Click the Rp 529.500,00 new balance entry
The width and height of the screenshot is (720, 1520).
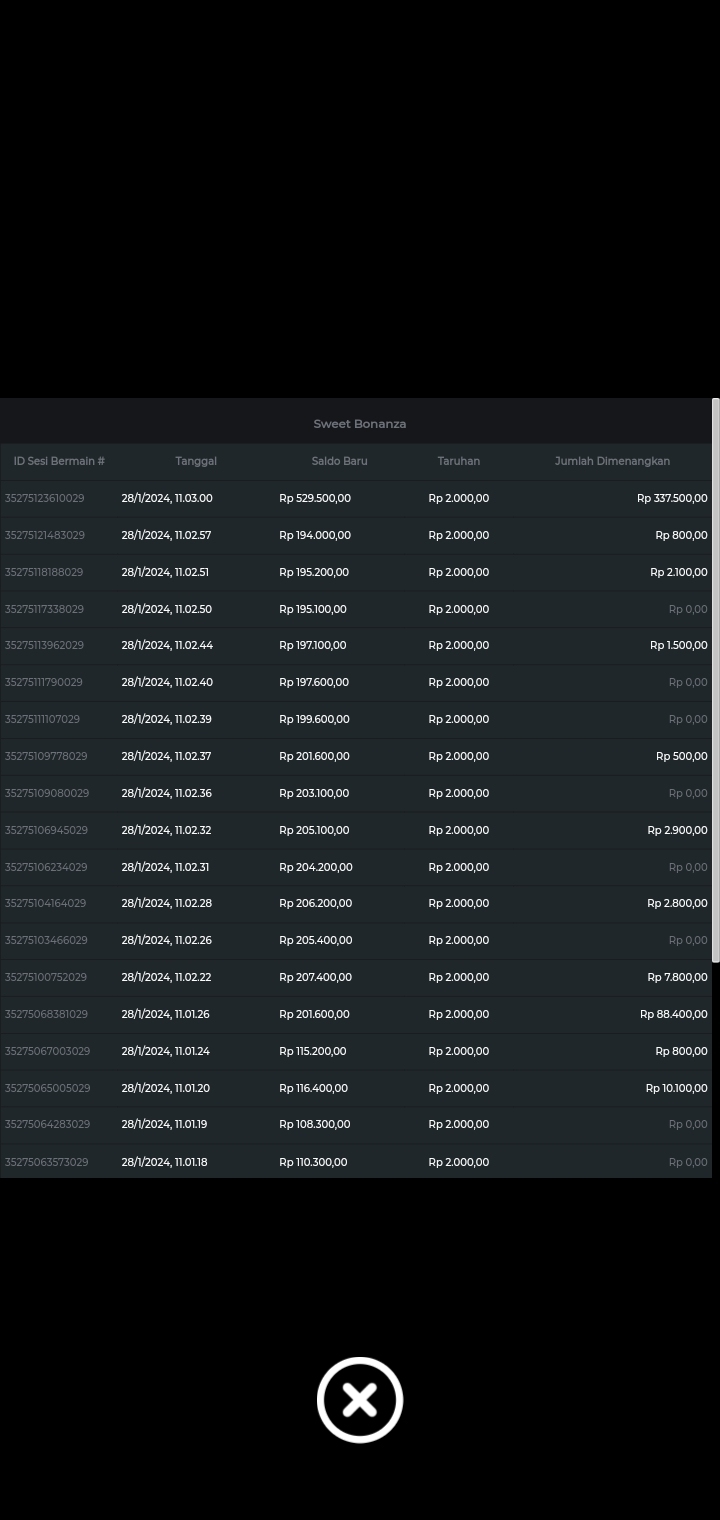tap(315, 498)
